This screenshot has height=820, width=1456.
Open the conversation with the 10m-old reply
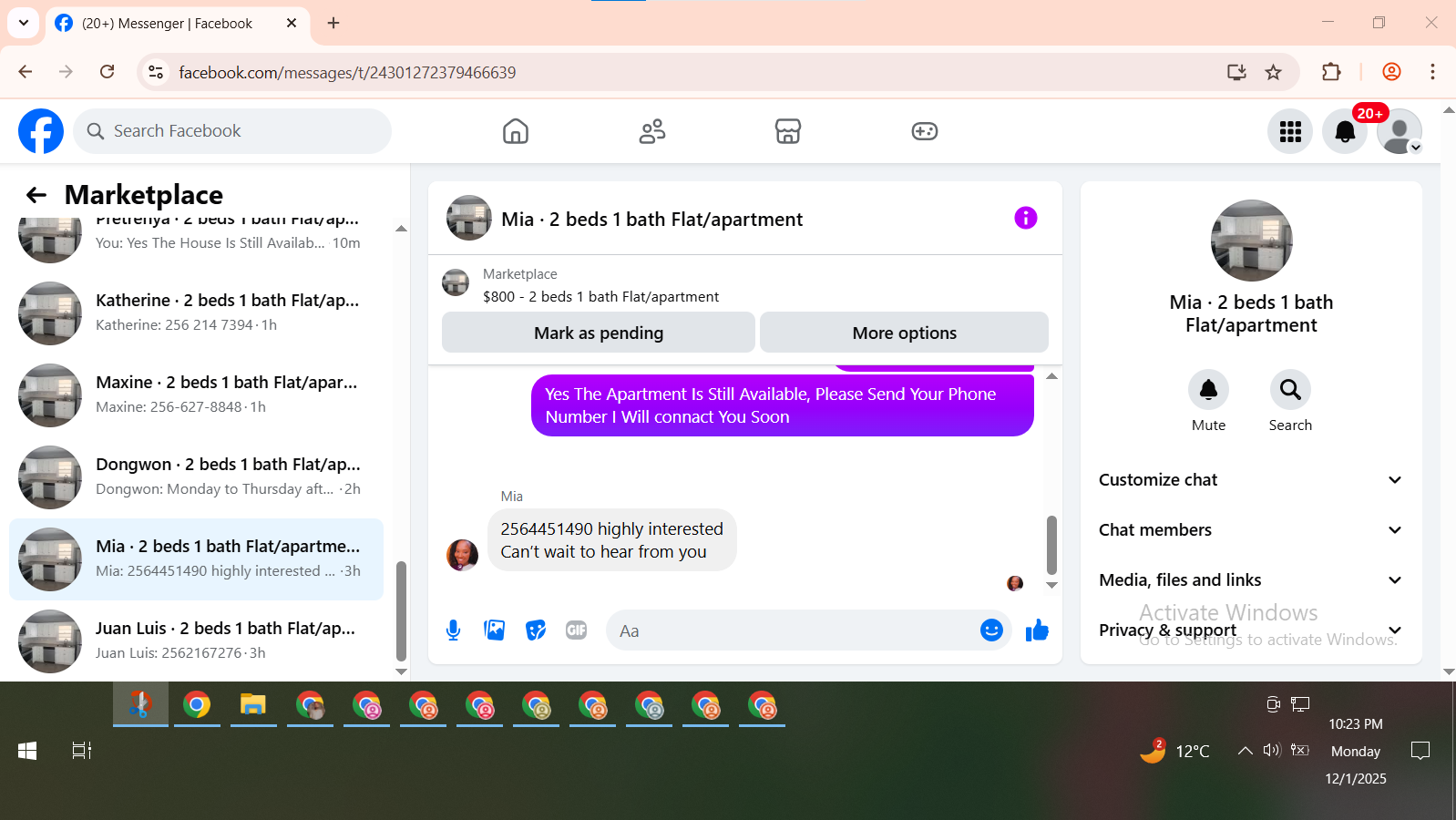(x=196, y=239)
